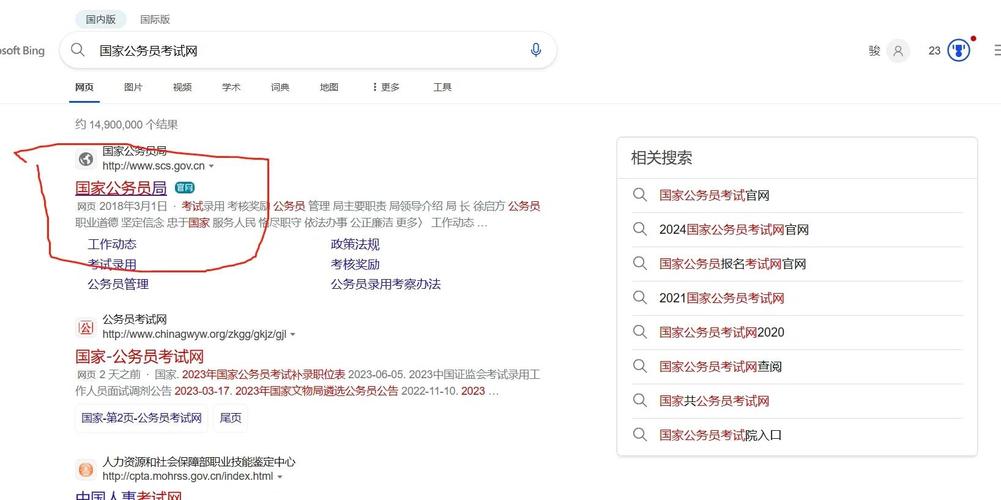The width and height of the screenshot is (1001, 500).
Task: Select related search 国家公务员报名考试网官网
Action: click(x=732, y=264)
